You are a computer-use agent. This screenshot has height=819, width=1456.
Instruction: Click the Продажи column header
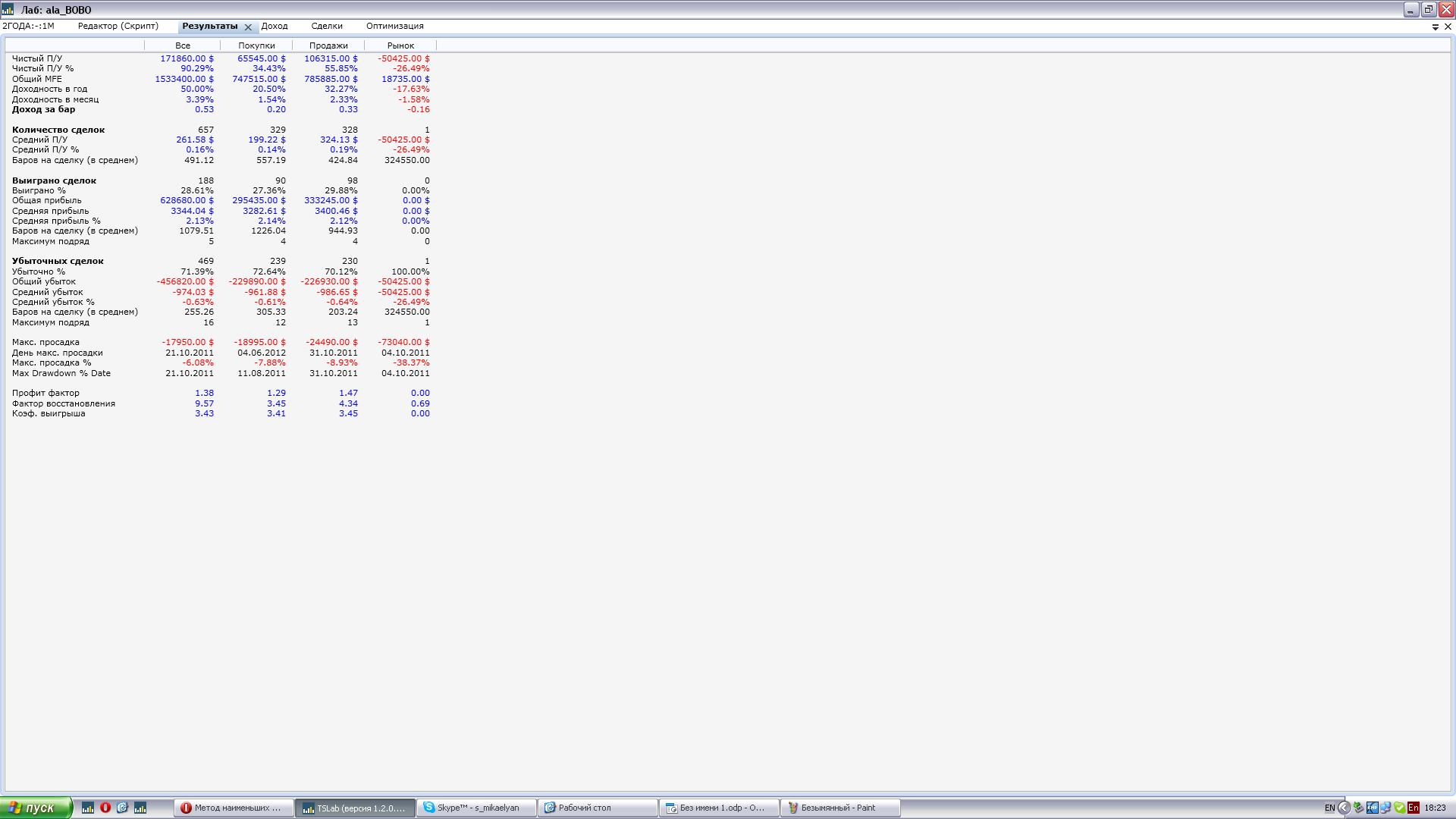[x=328, y=45]
